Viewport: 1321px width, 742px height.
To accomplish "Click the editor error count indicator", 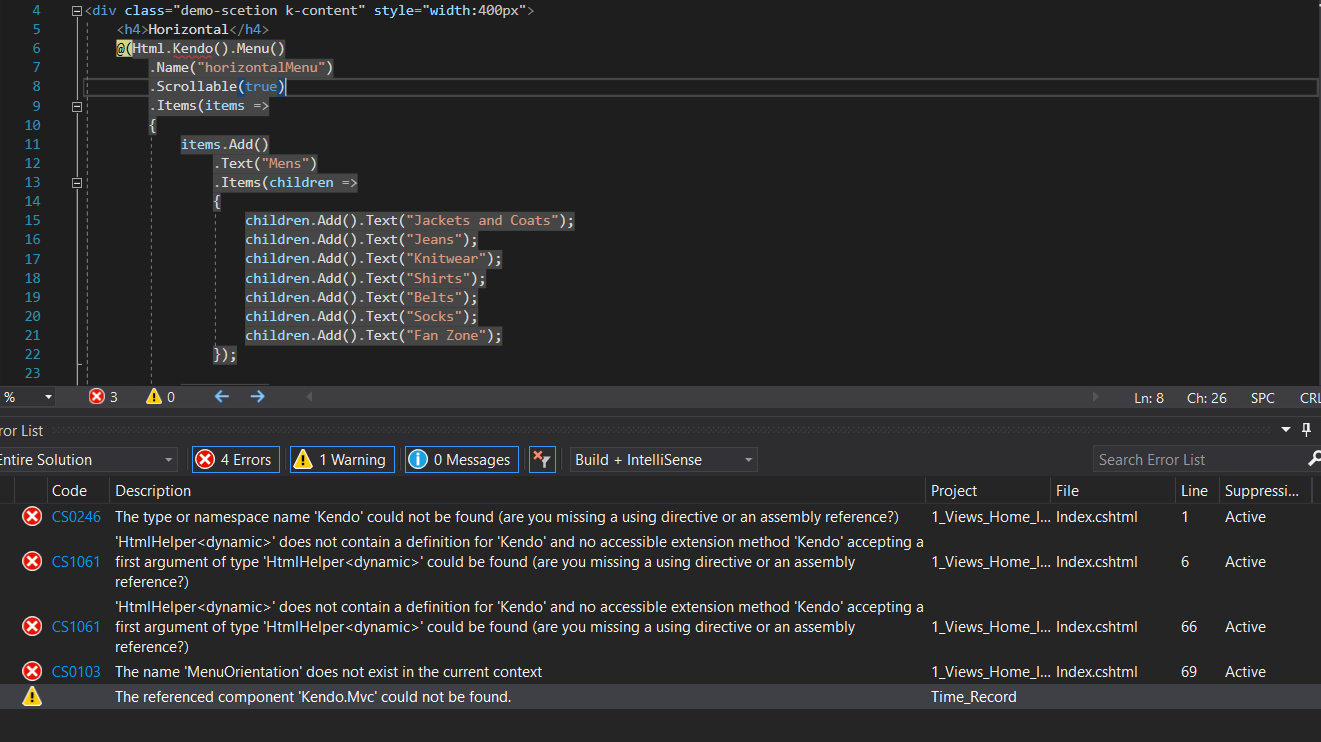I will 103,397.
